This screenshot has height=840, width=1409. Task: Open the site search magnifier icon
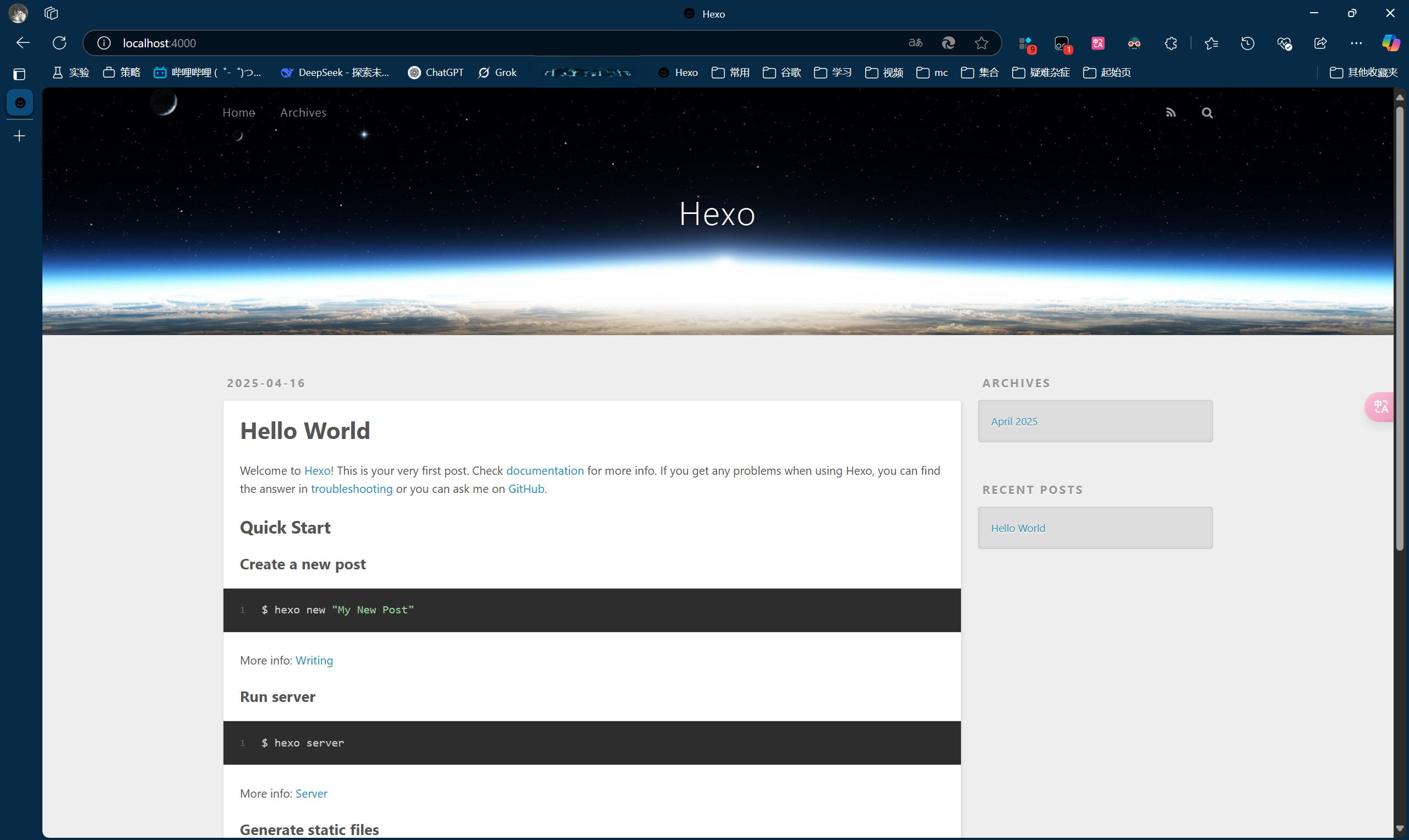[1207, 113]
